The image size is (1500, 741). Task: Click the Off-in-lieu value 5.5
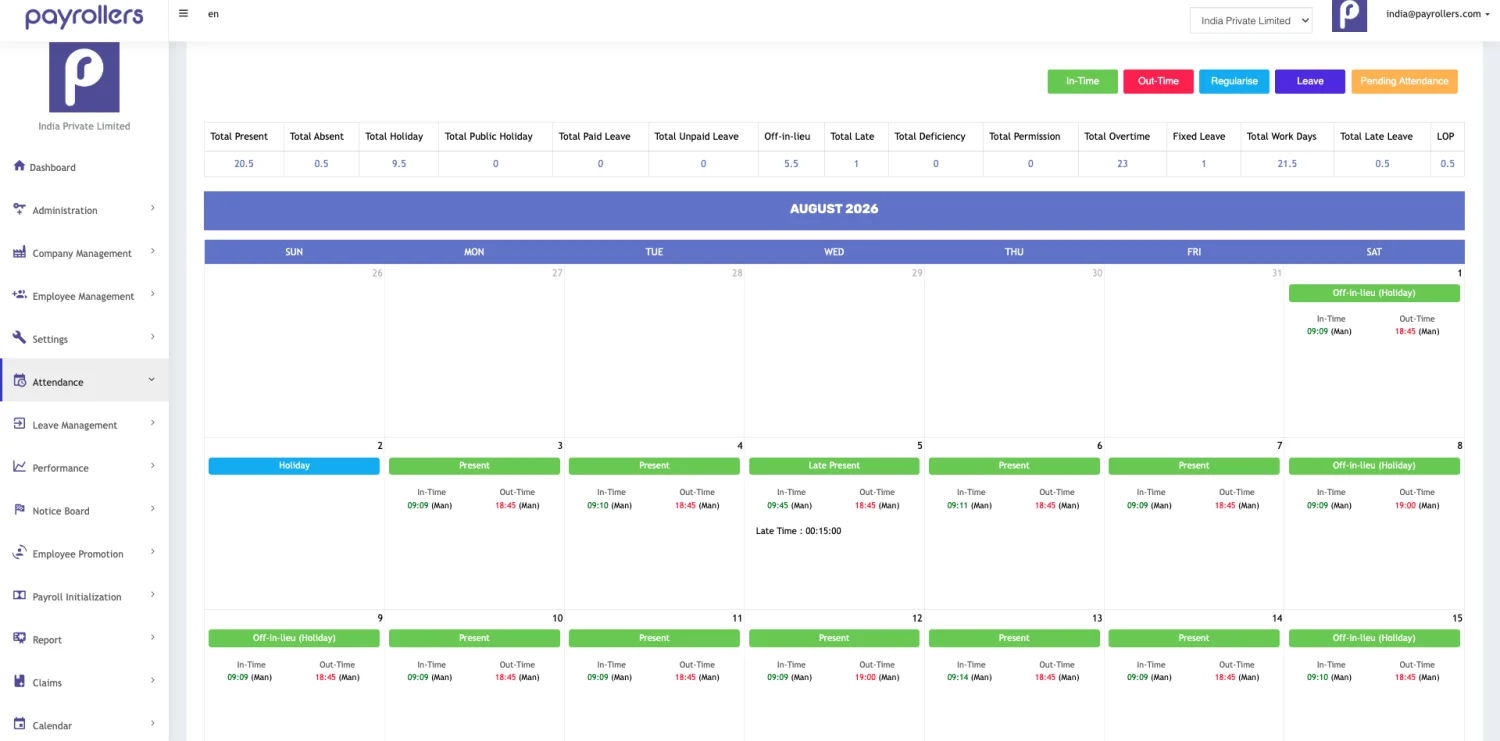(x=791, y=164)
